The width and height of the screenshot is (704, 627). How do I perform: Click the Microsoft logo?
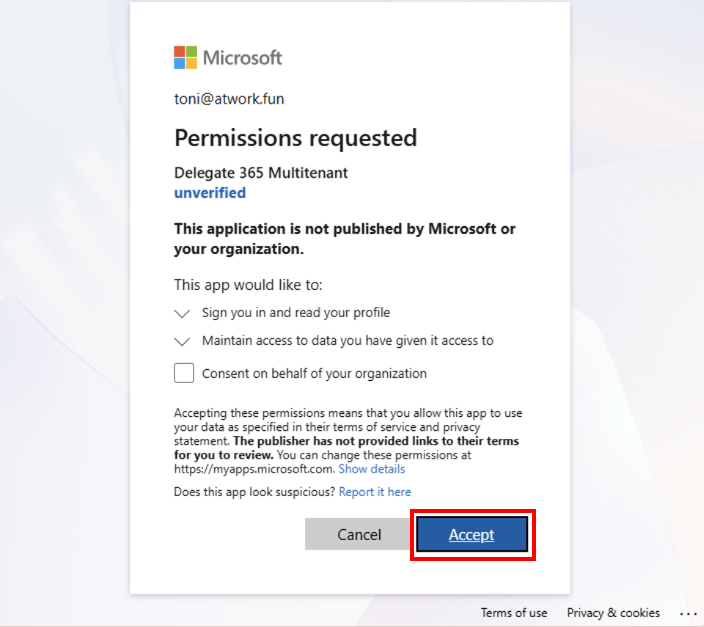[228, 57]
